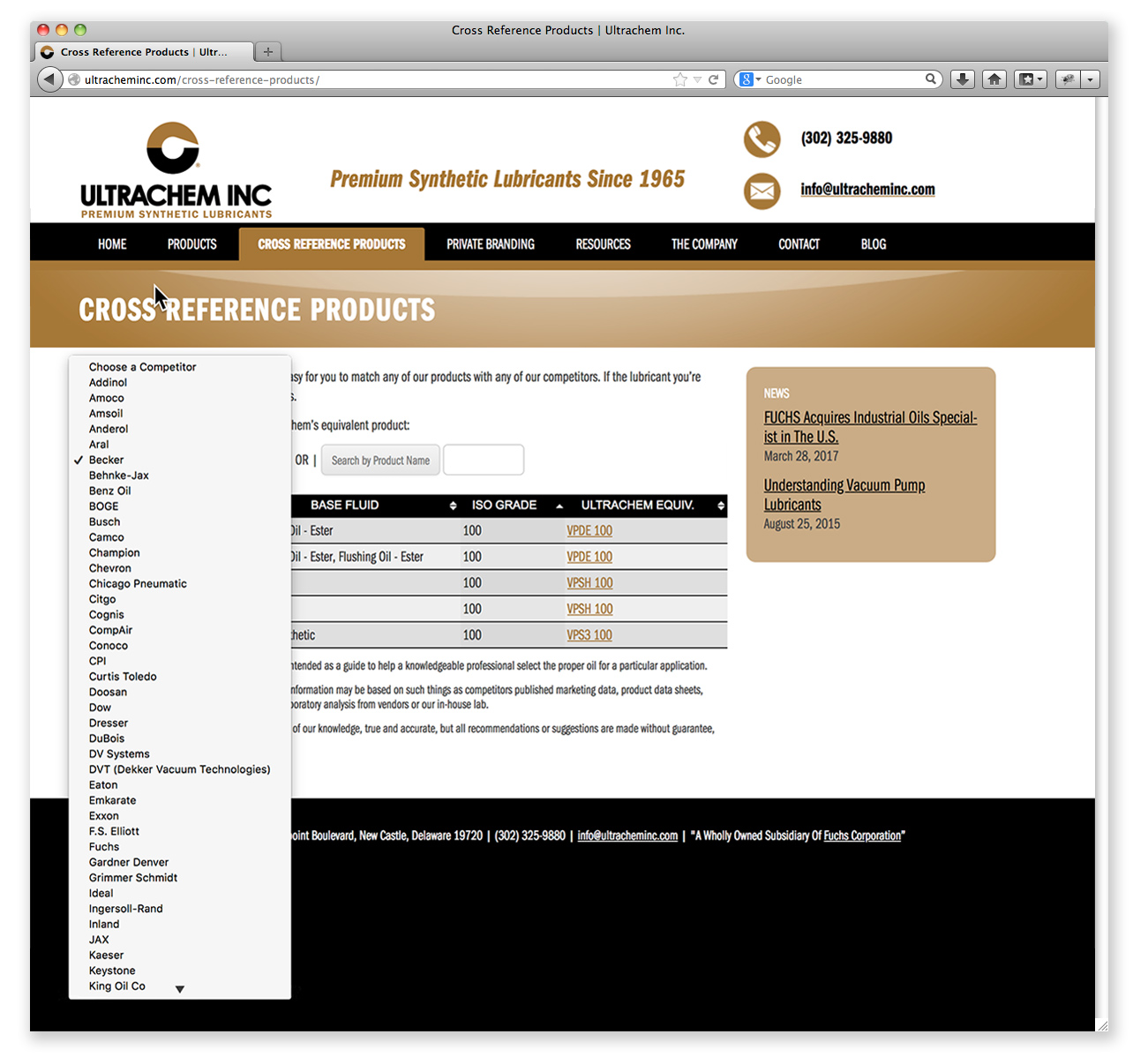Open the downloads arrow icon in toolbar
The height and width of the screenshot is (1064, 1133).
click(963, 79)
